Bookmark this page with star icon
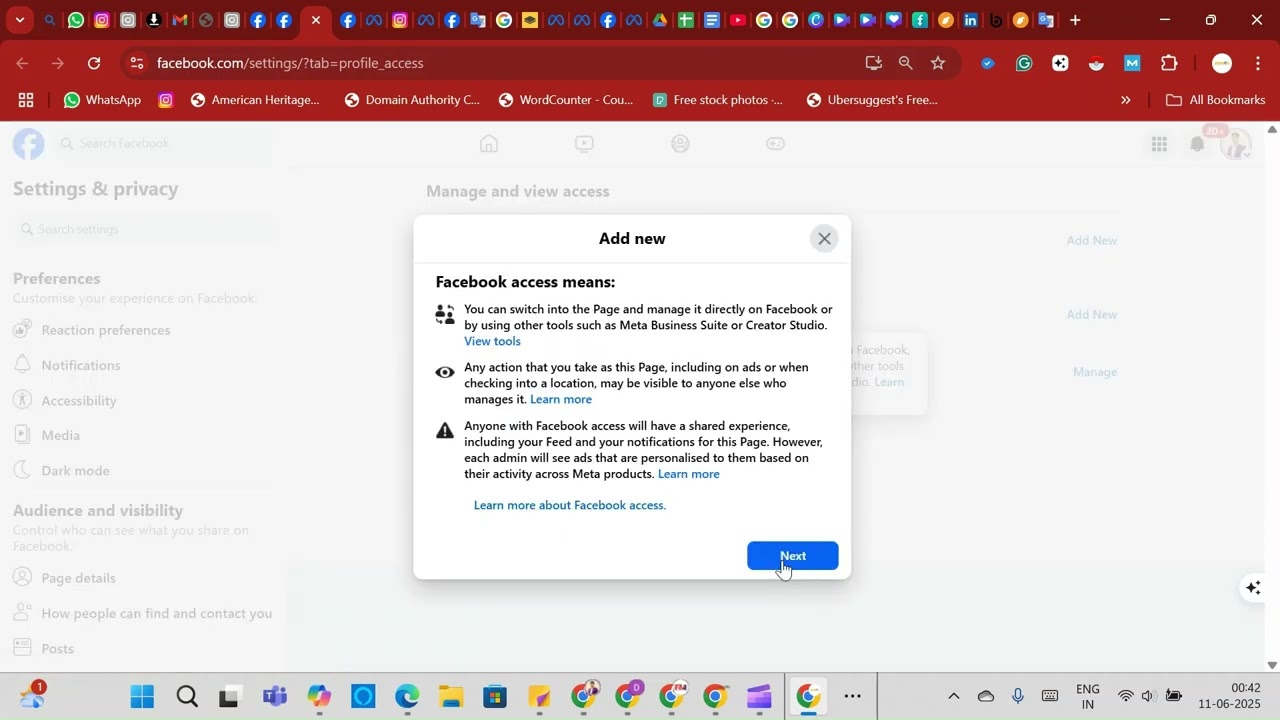1280x720 pixels. pos(938,63)
